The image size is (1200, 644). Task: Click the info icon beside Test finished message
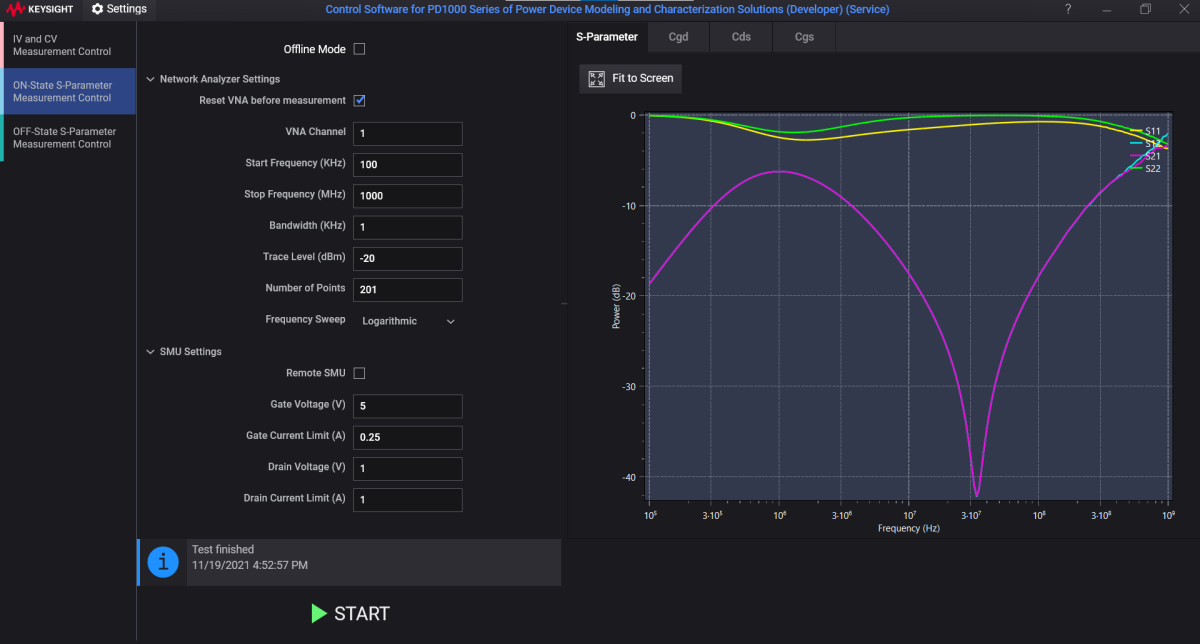tap(162, 562)
